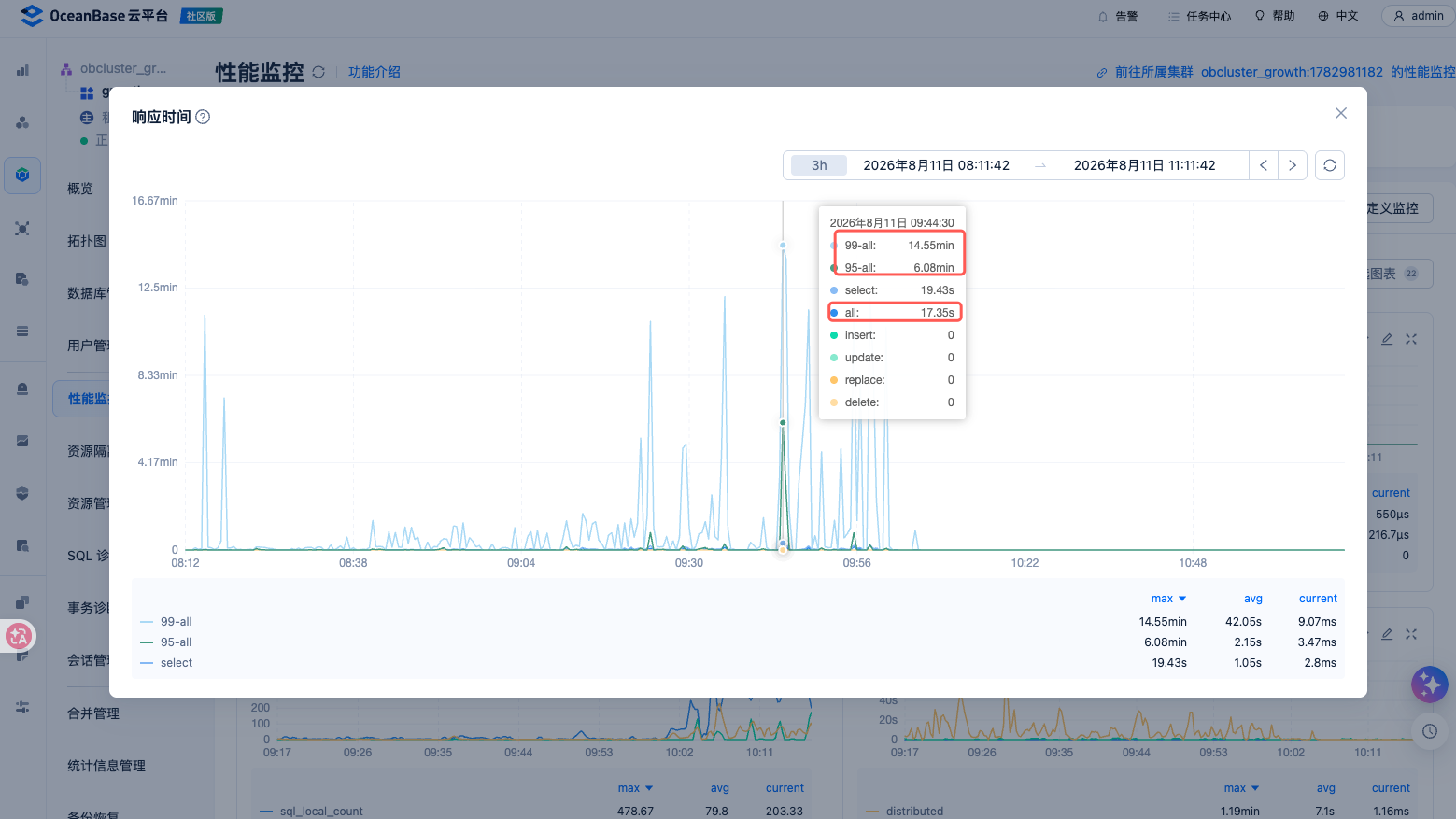Open the 告警 alerts bell
This screenshot has height=819, width=1456.
click(x=1118, y=16)
